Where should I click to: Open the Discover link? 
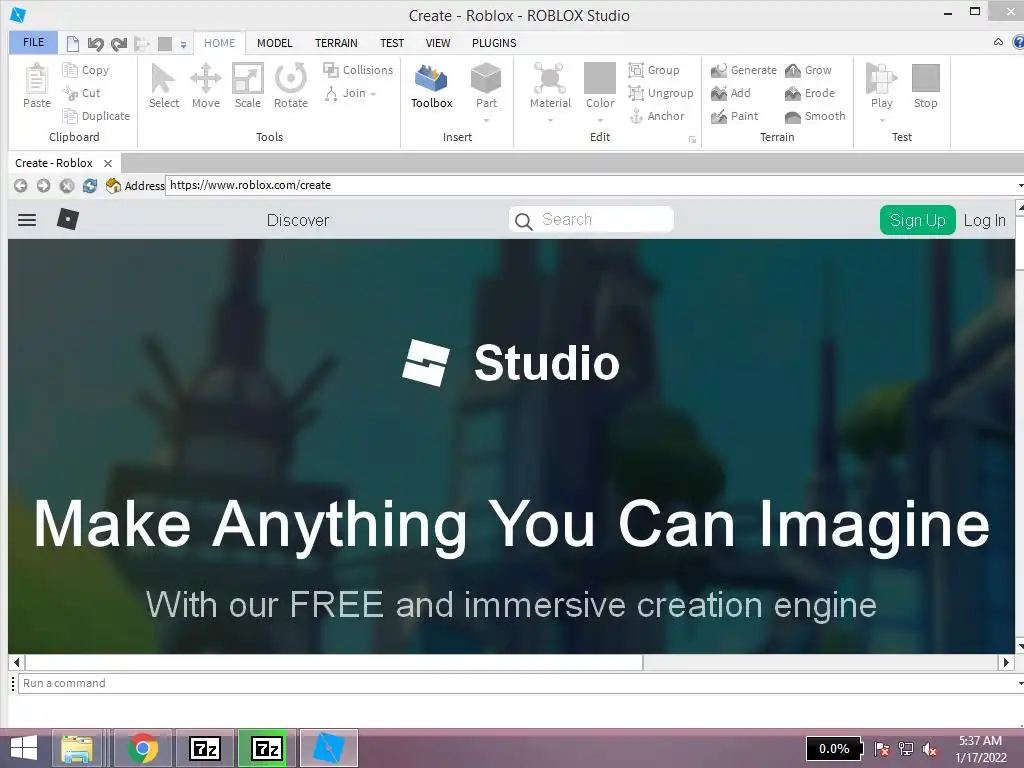[298, 220]
